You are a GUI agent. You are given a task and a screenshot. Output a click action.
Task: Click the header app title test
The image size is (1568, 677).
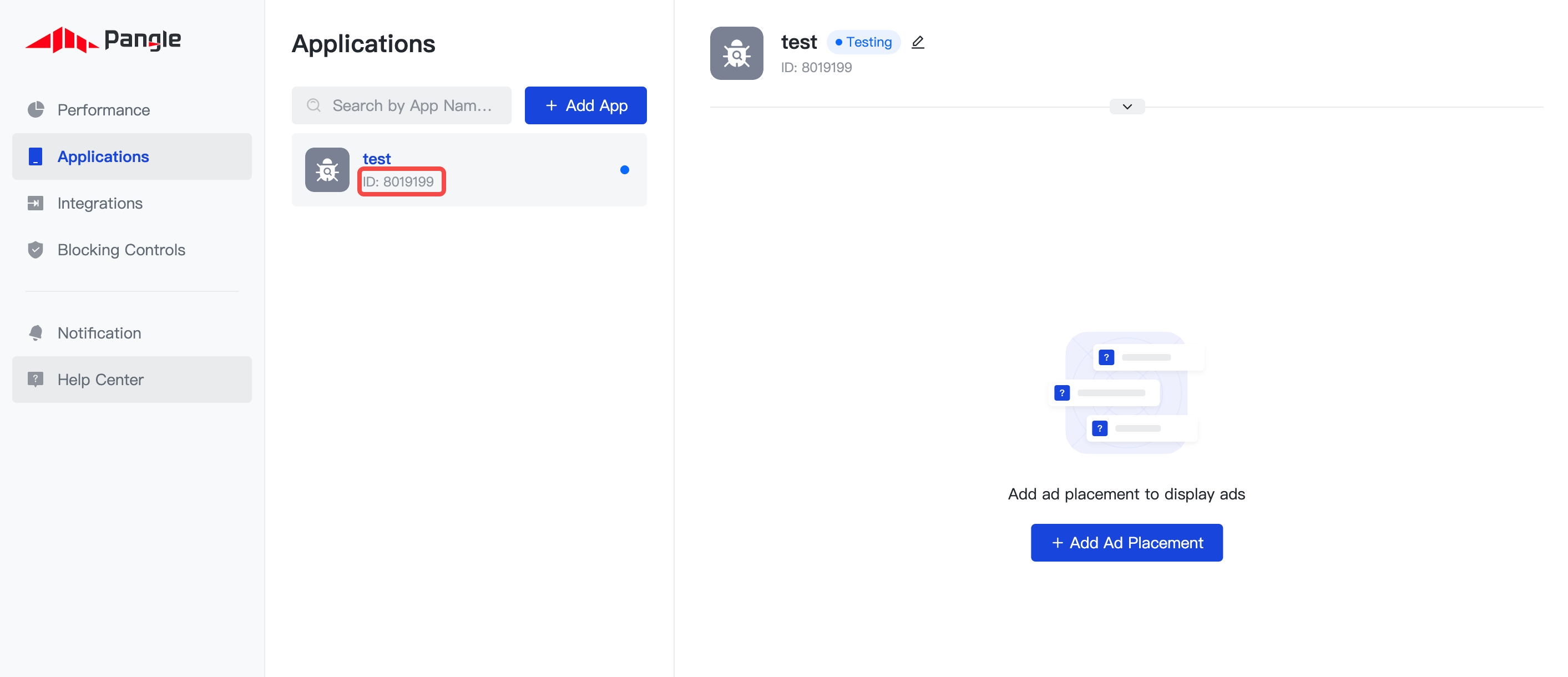click(798, 42)
